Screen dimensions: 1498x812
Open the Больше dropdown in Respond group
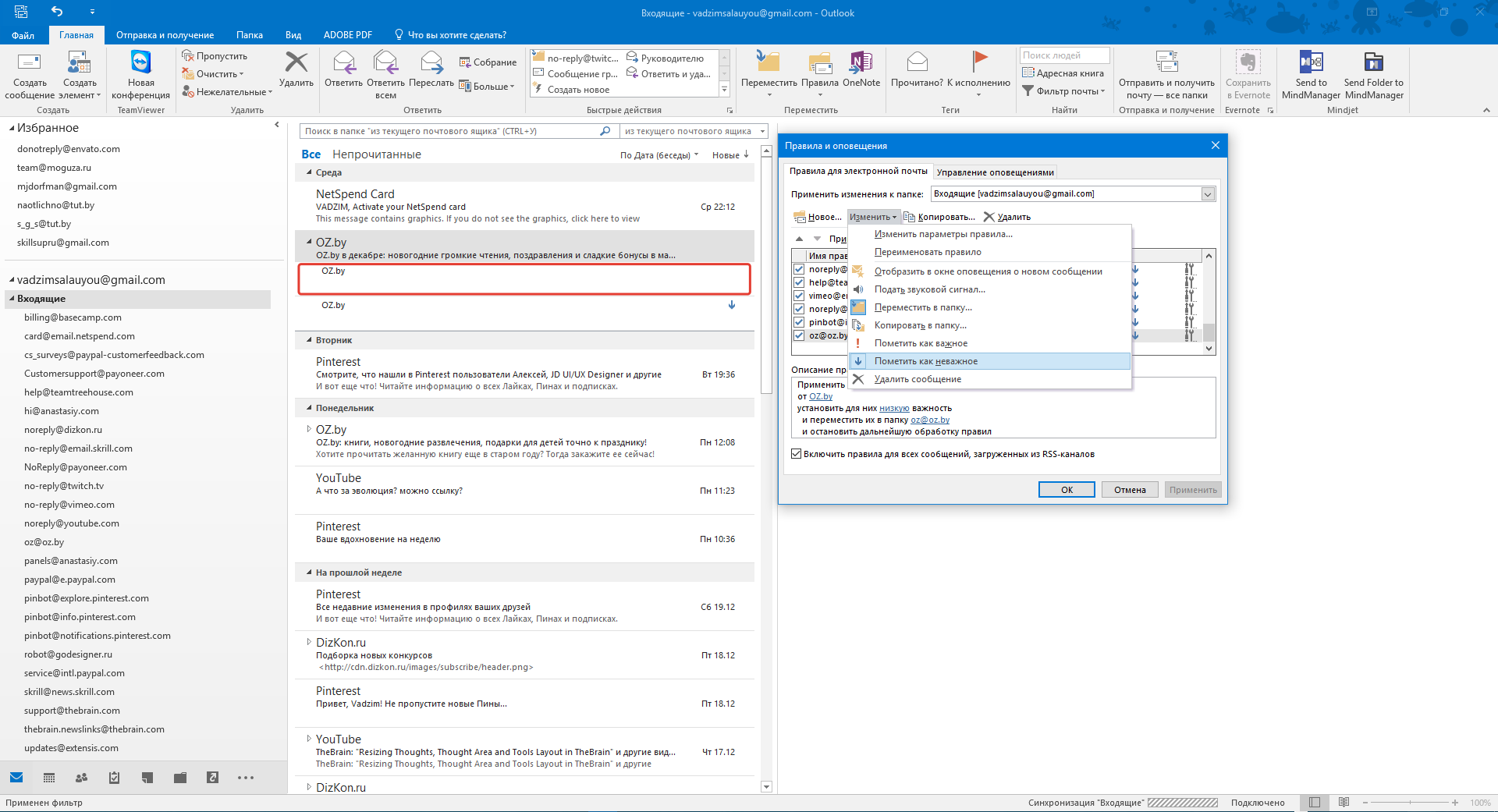click(x=488, y=87)
